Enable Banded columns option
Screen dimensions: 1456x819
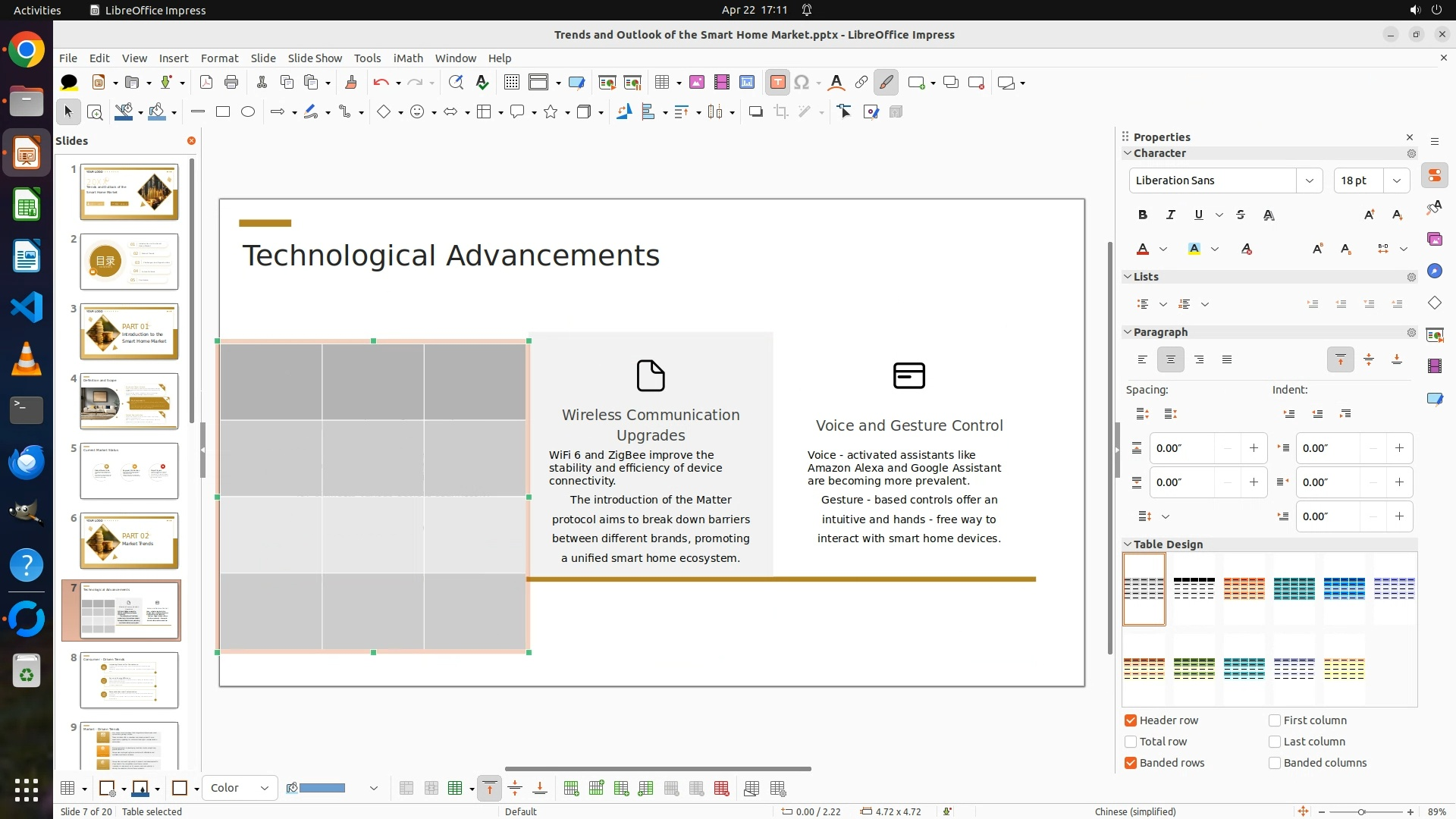tap(1275, 763)
